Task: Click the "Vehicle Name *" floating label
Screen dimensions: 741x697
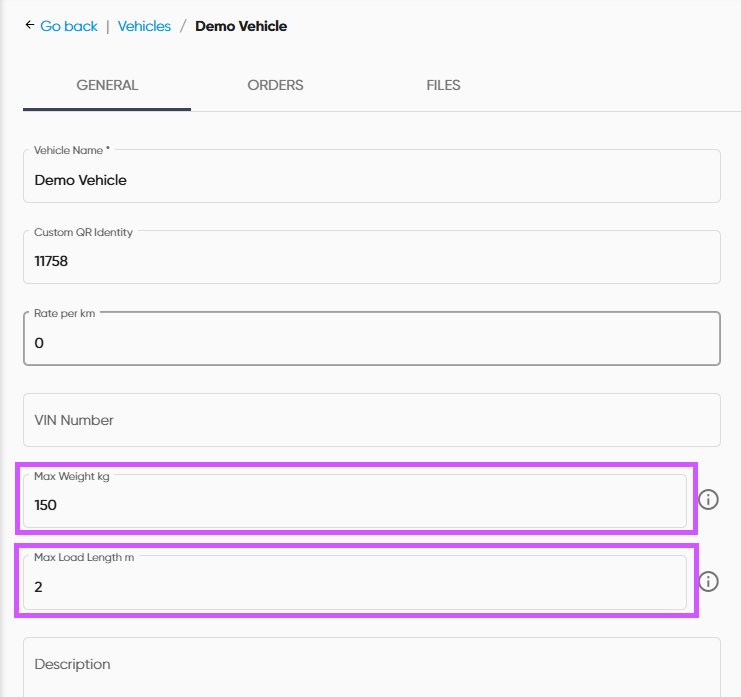Action: point(72,150)
